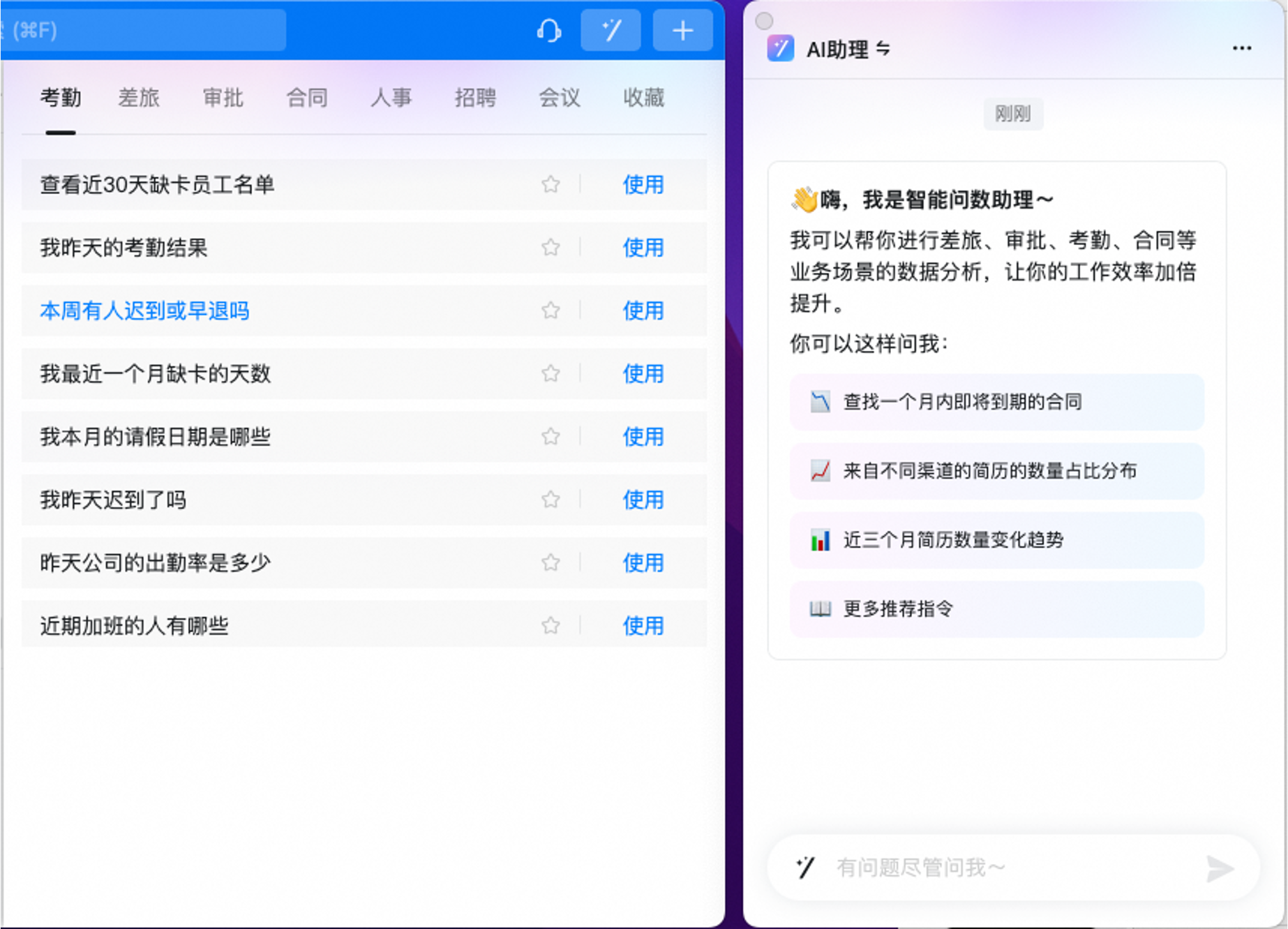Click the switch arrows next to AI助理
The image size is (1288, 929).
pos(883,48)
